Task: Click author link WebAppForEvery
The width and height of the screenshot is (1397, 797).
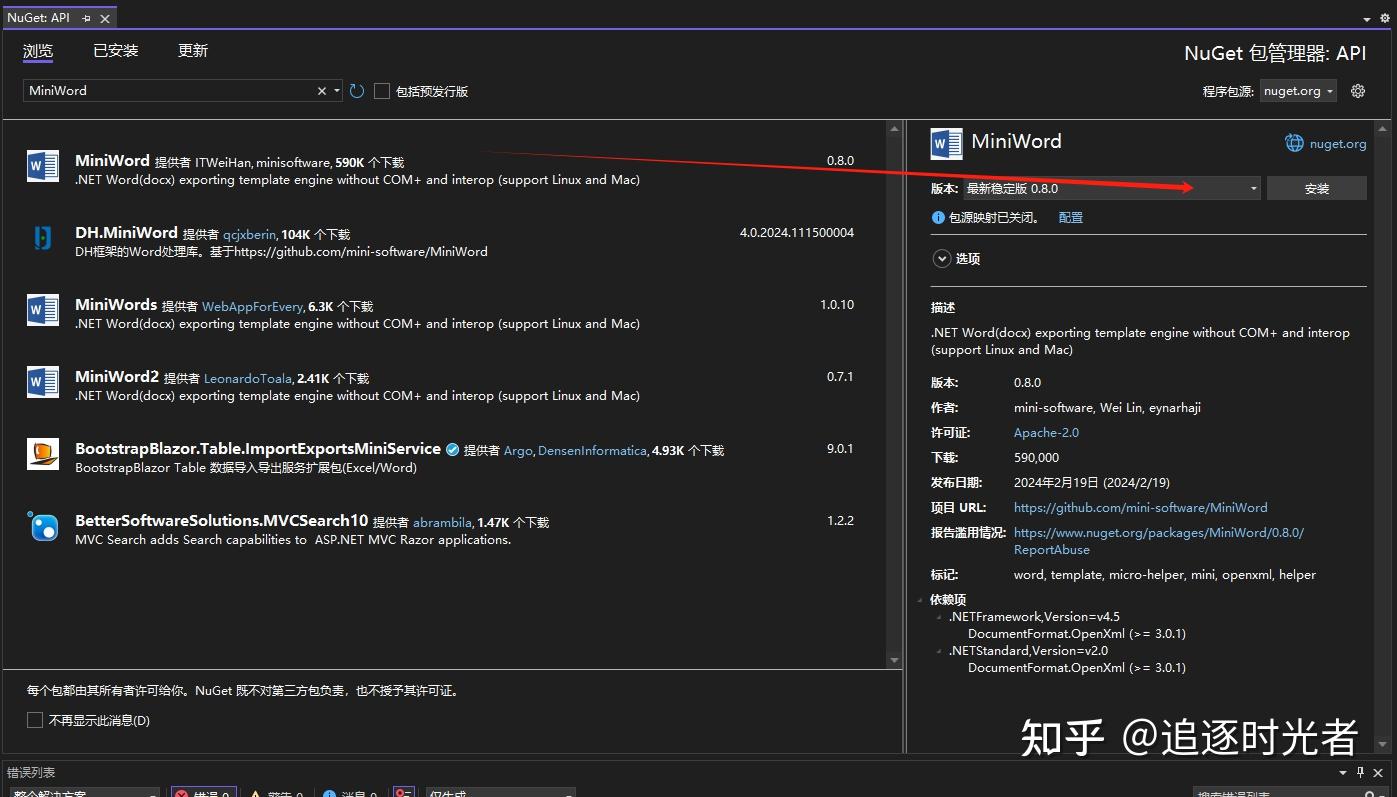Action: pos(252,307)
